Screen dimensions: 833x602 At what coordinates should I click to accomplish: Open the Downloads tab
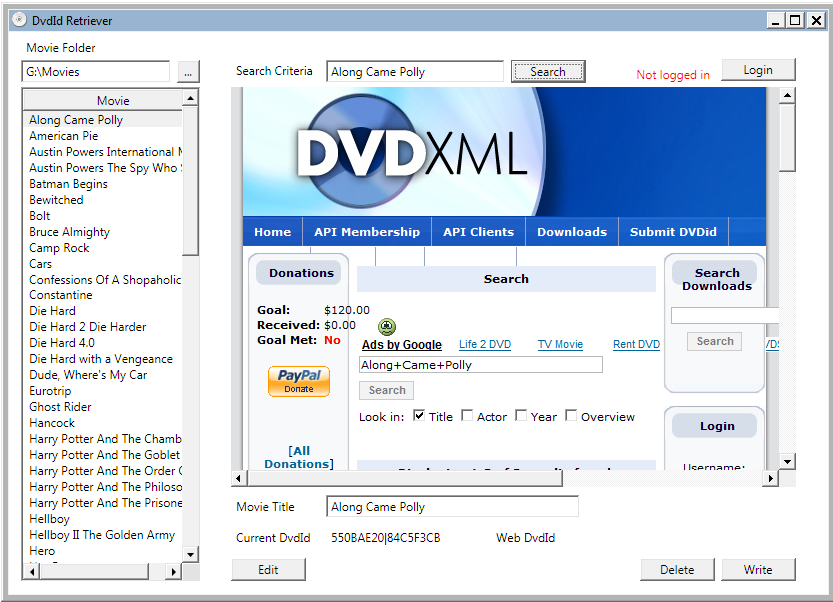tap(572, 232)
